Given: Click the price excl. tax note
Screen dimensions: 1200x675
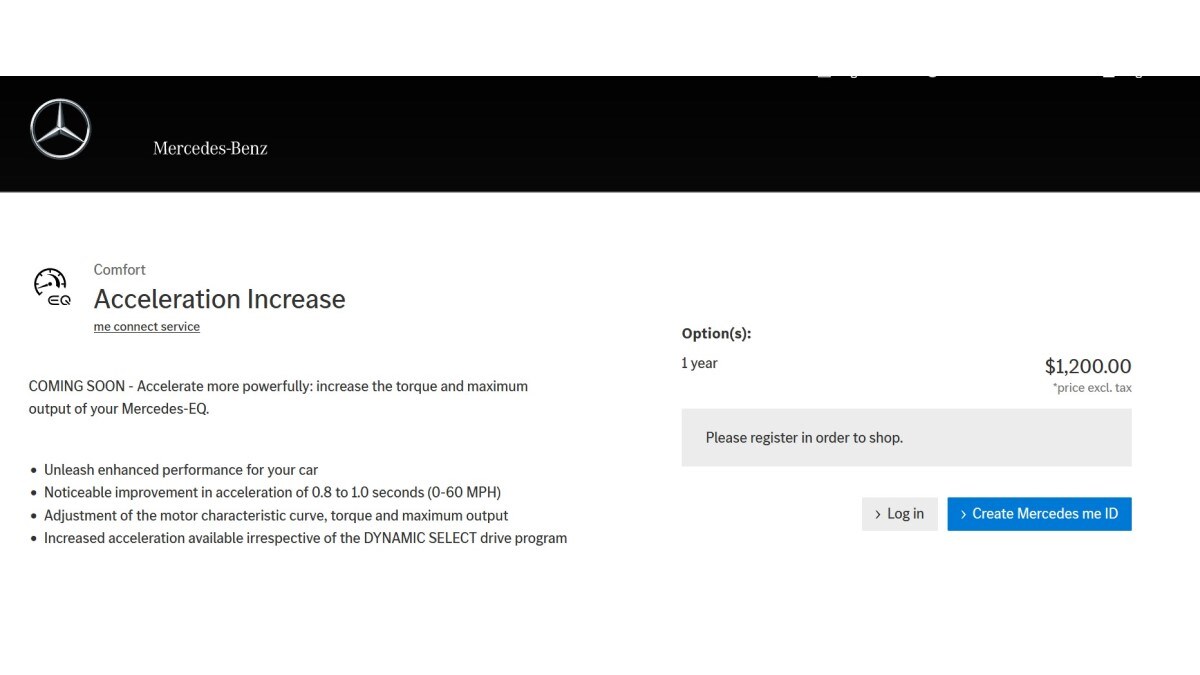Looking at the screenshot, I should pyautogui.click(x=1091, y=387).
